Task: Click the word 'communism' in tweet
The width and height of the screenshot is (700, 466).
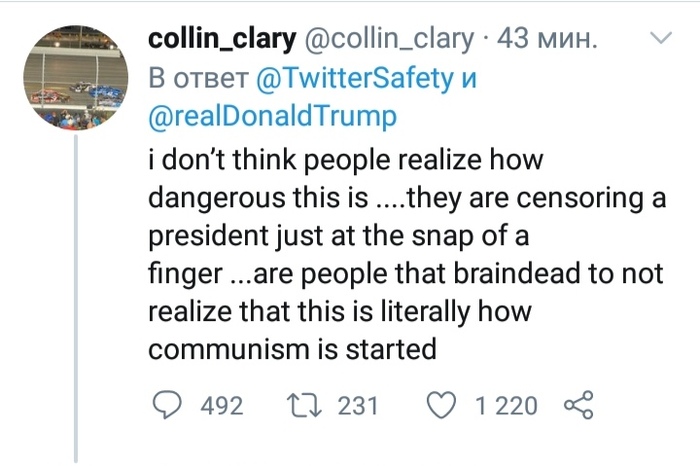Action: tap(229, 349)
